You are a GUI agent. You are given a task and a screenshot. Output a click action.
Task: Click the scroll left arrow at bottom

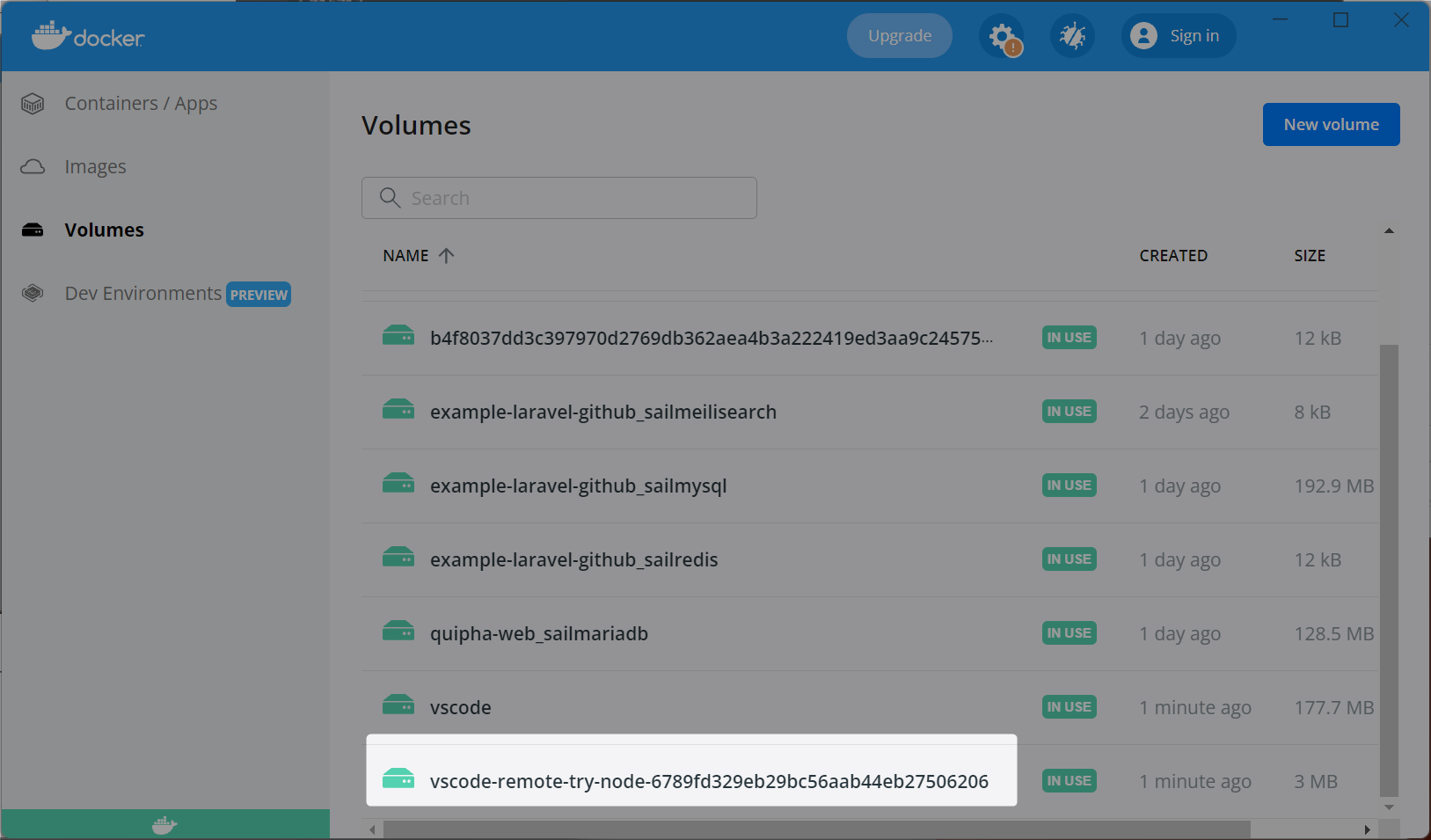(373, 829)
